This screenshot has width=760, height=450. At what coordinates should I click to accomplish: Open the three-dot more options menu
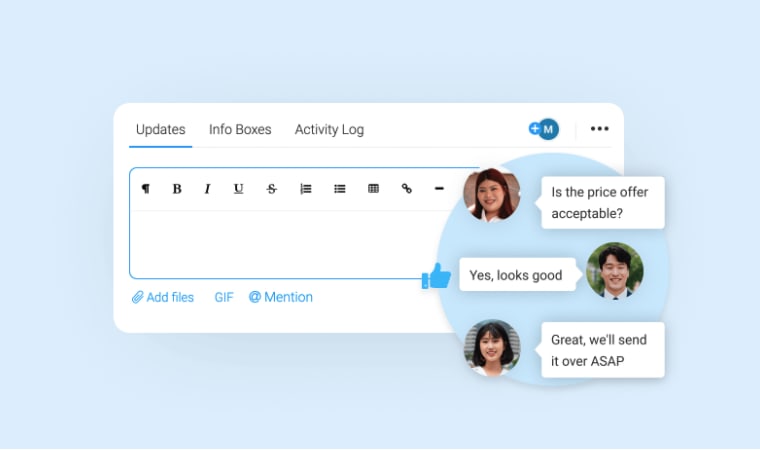tap(600, 129)
